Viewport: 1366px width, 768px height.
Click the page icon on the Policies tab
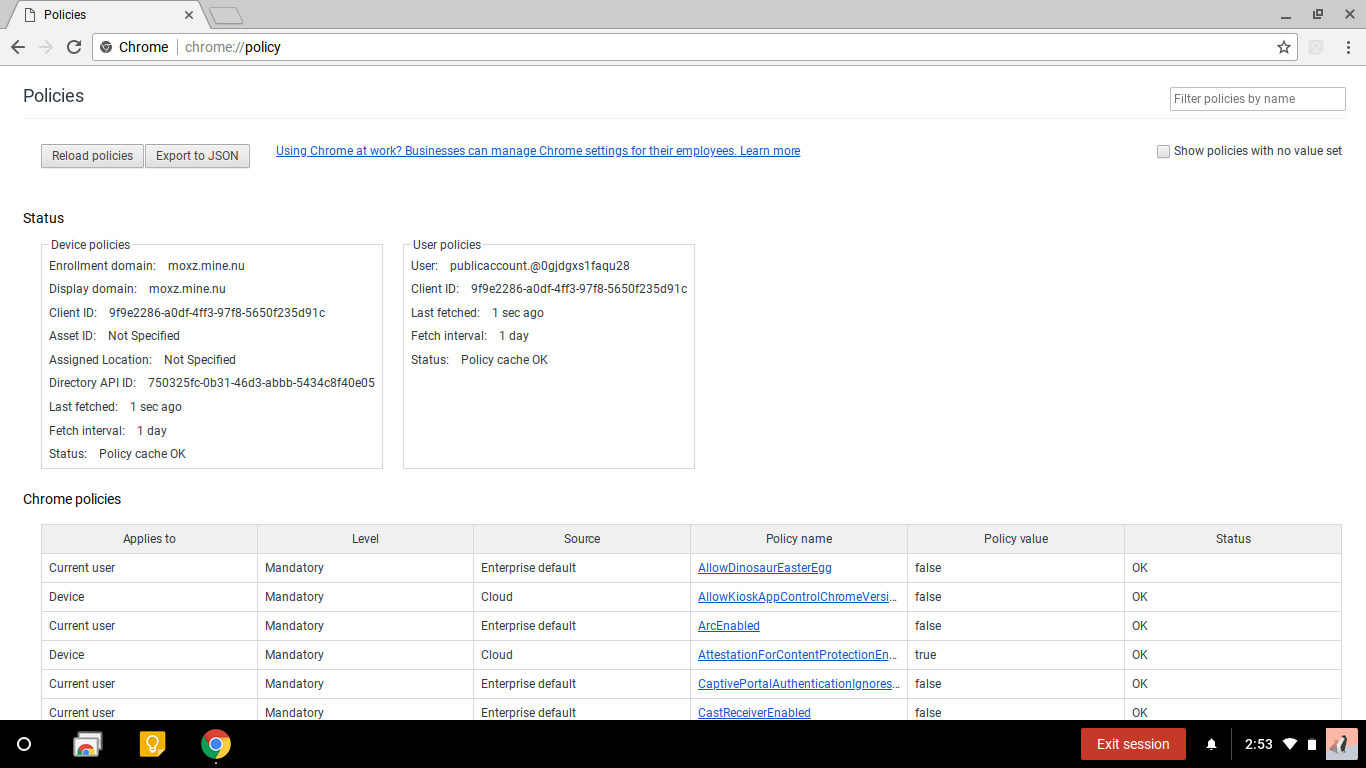tap(30, 15)
